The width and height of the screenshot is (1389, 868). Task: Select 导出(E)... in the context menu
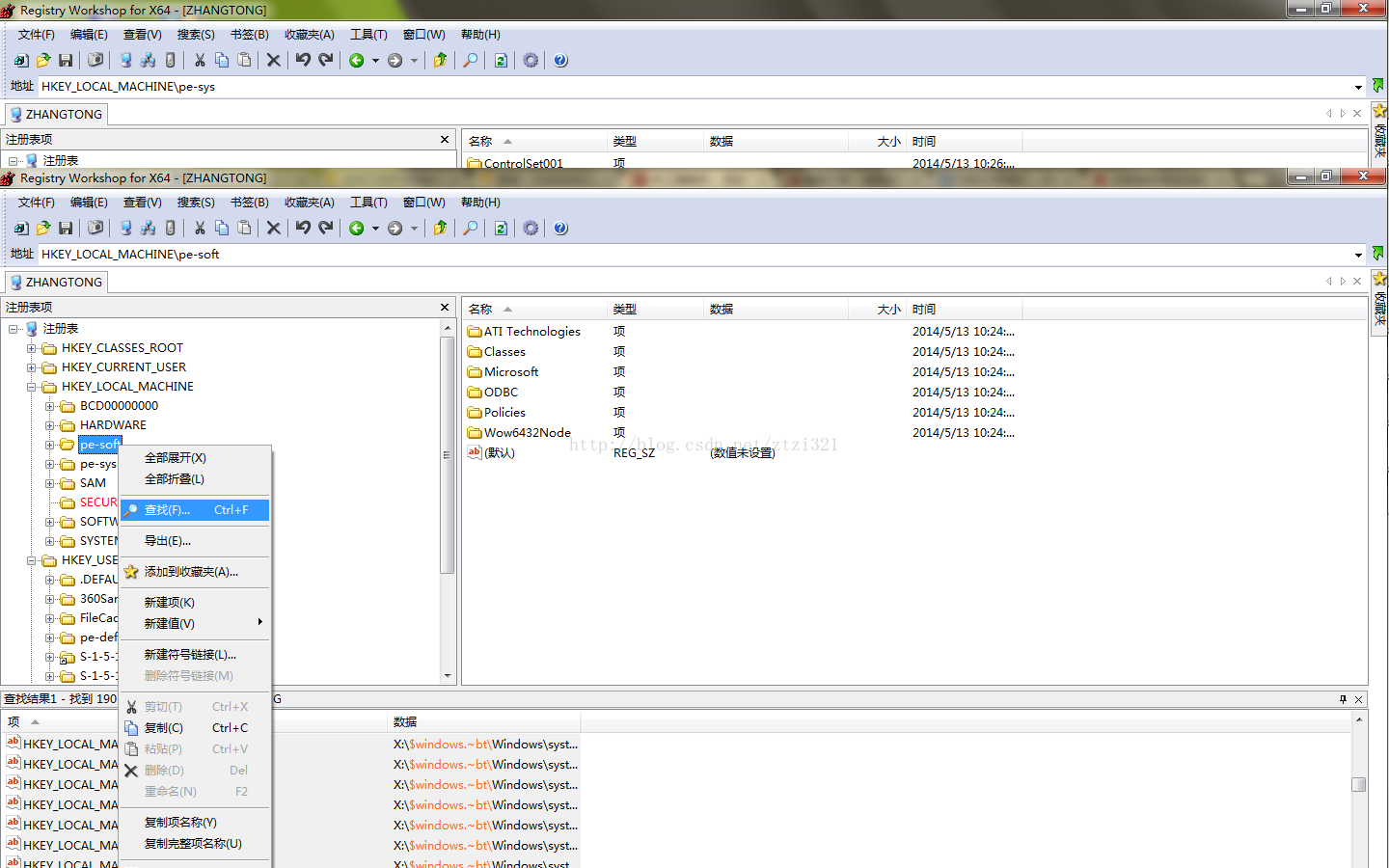[195, 541]
